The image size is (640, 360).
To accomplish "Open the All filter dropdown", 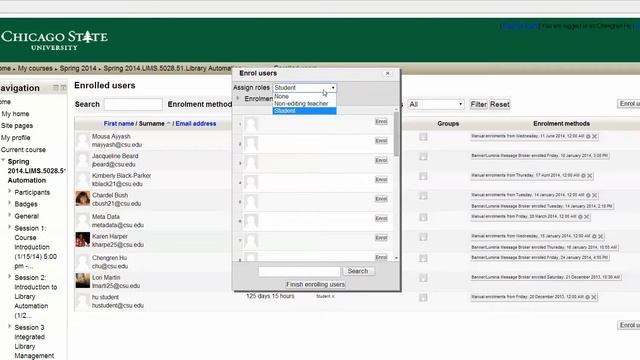I will [x=436, y=104].
